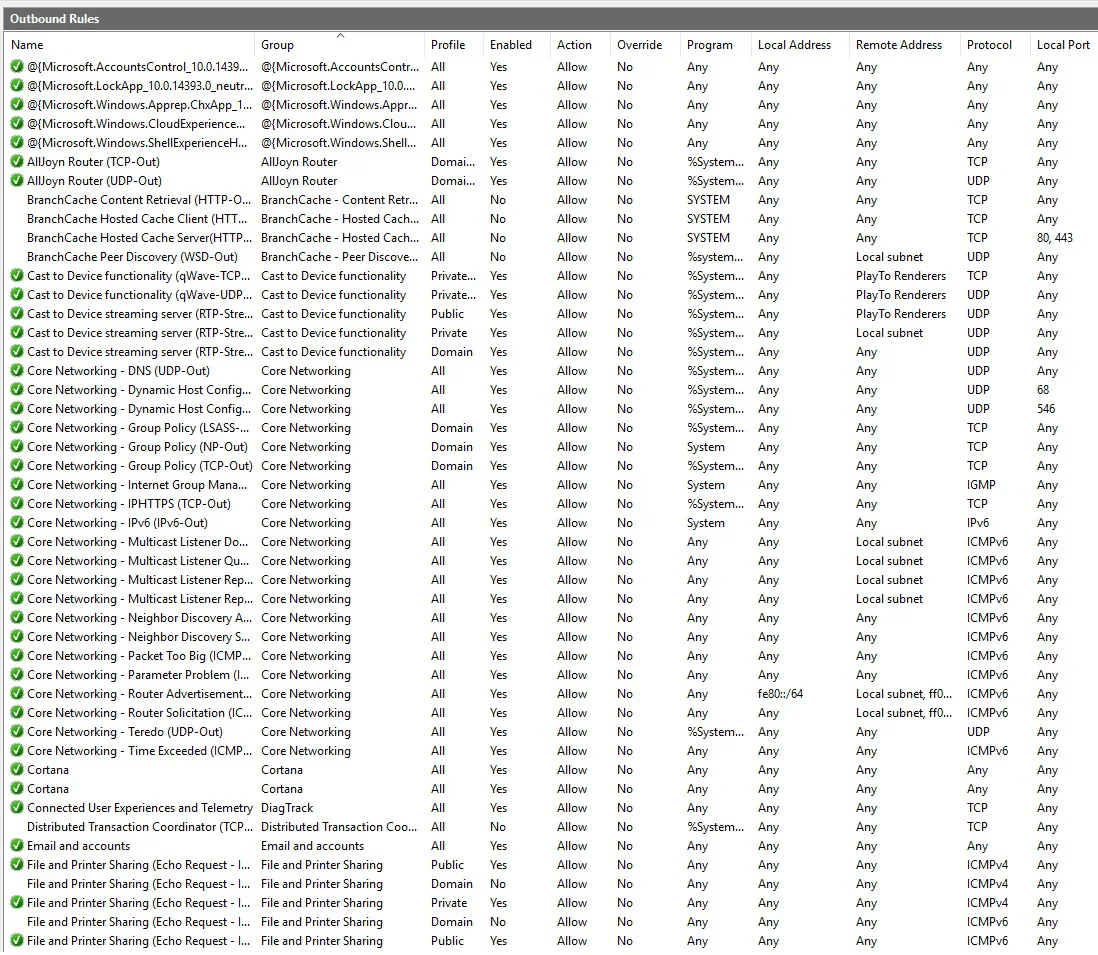
Task: Click check icon for Time Exceeded rule
Action: coord(17,751)
